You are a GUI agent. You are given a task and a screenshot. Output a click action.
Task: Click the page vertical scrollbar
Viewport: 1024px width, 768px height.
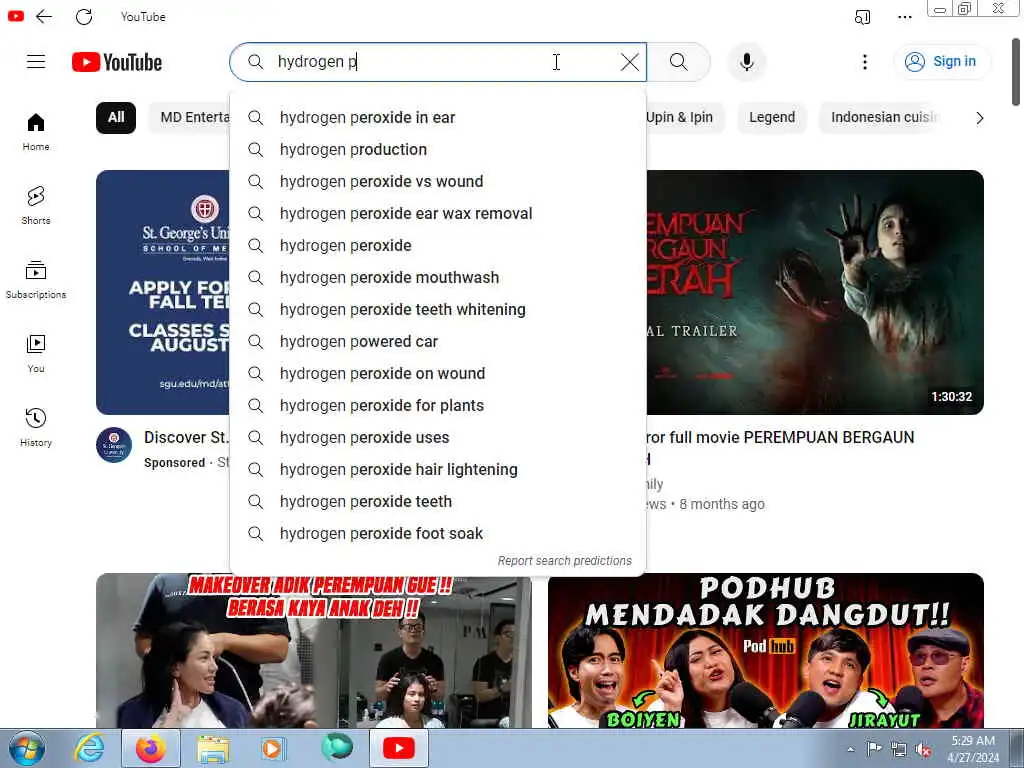click(x=1016, y=72)
